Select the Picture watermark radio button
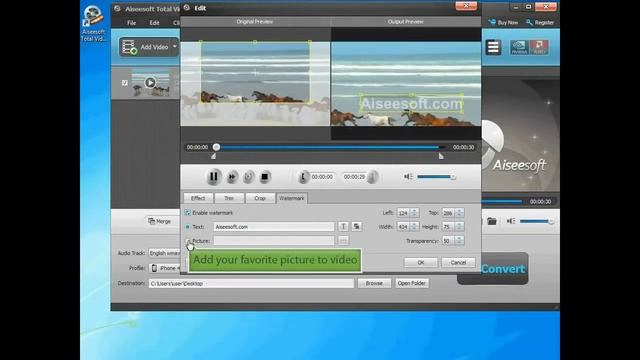 (188, 241)
